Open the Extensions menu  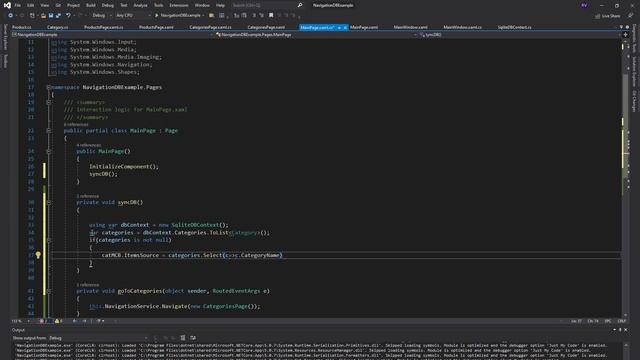point(179,5)
